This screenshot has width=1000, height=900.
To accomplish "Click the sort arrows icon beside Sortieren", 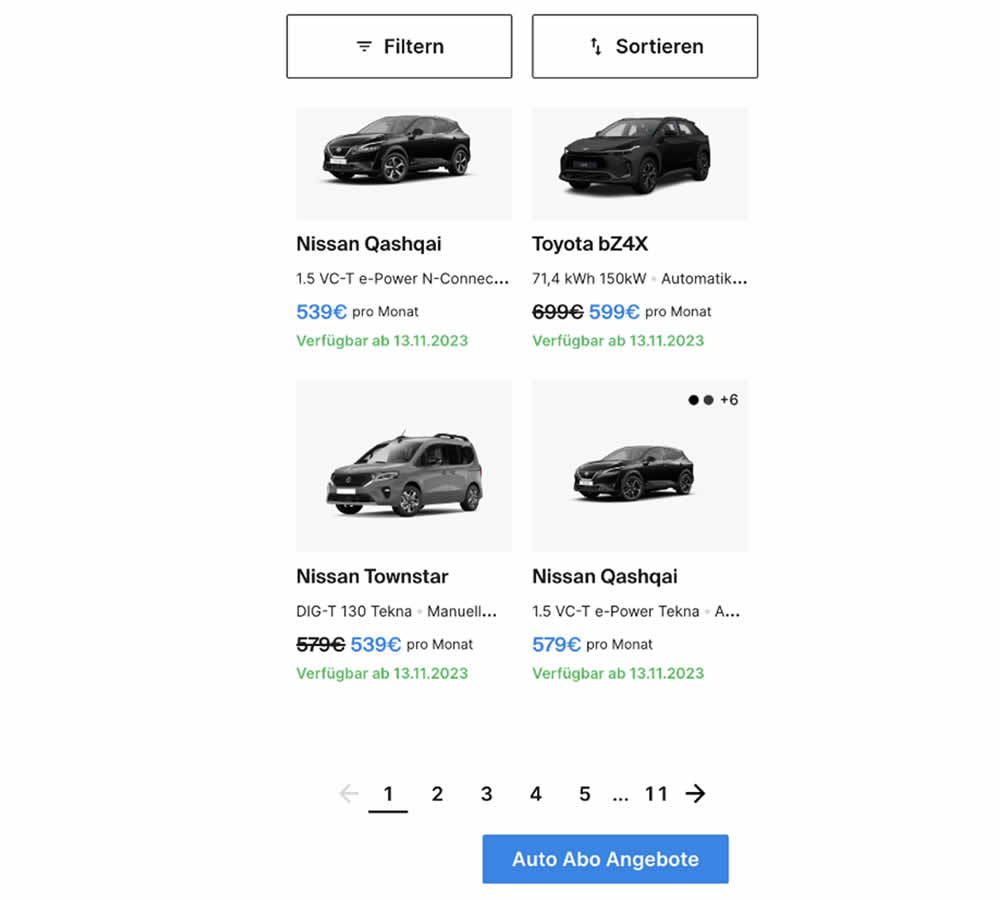I will click(x=596, y=47).
